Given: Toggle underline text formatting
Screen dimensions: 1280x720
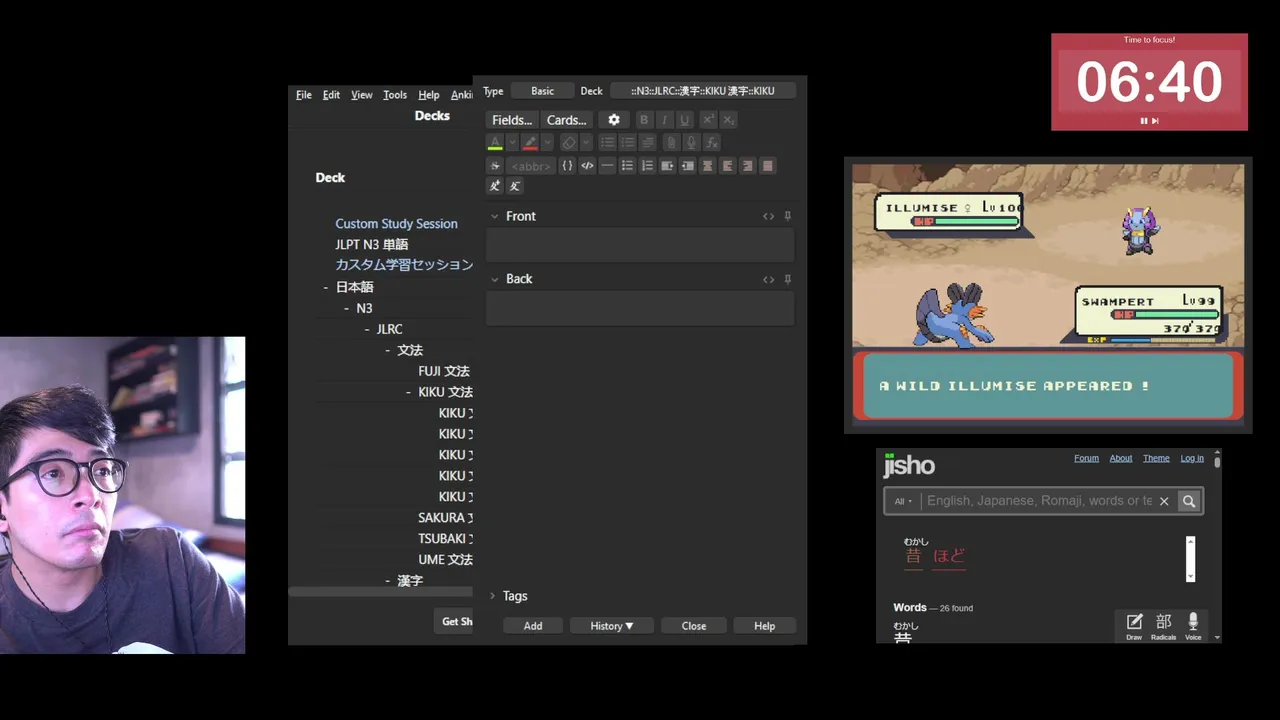Looking at the screenshot, I should [x=685, y=120].
